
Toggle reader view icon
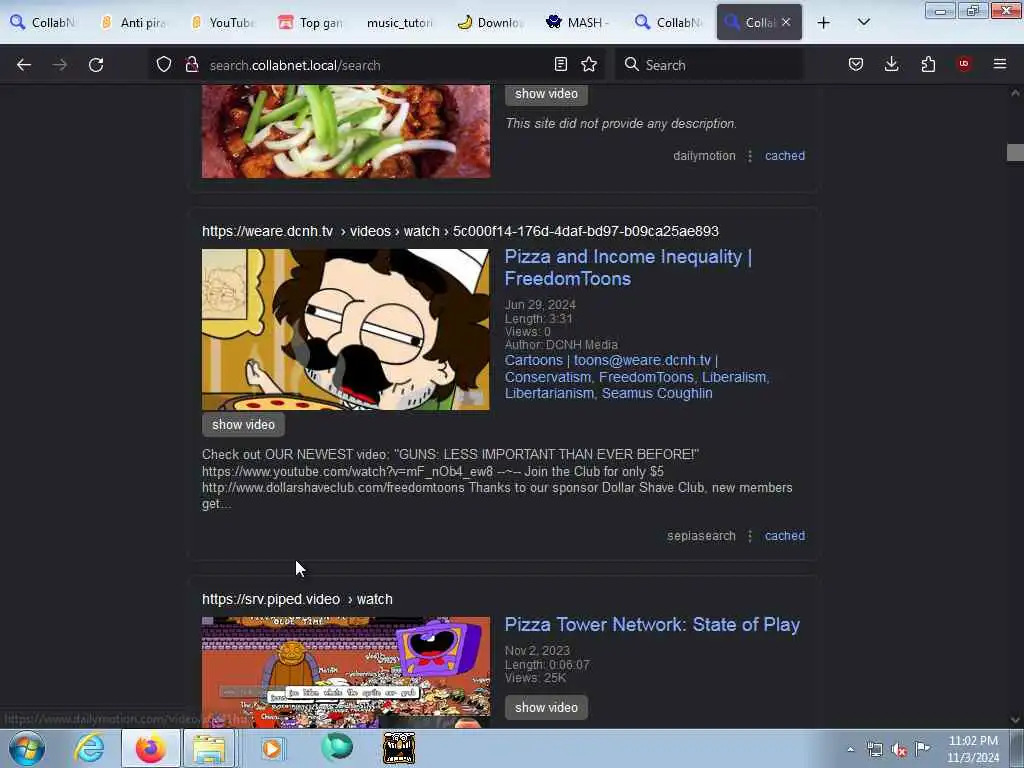click(x=560, y=64)
